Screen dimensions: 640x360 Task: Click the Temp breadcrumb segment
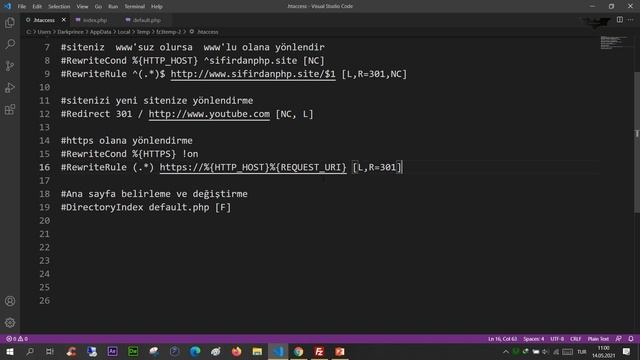(x=143, y=32)
